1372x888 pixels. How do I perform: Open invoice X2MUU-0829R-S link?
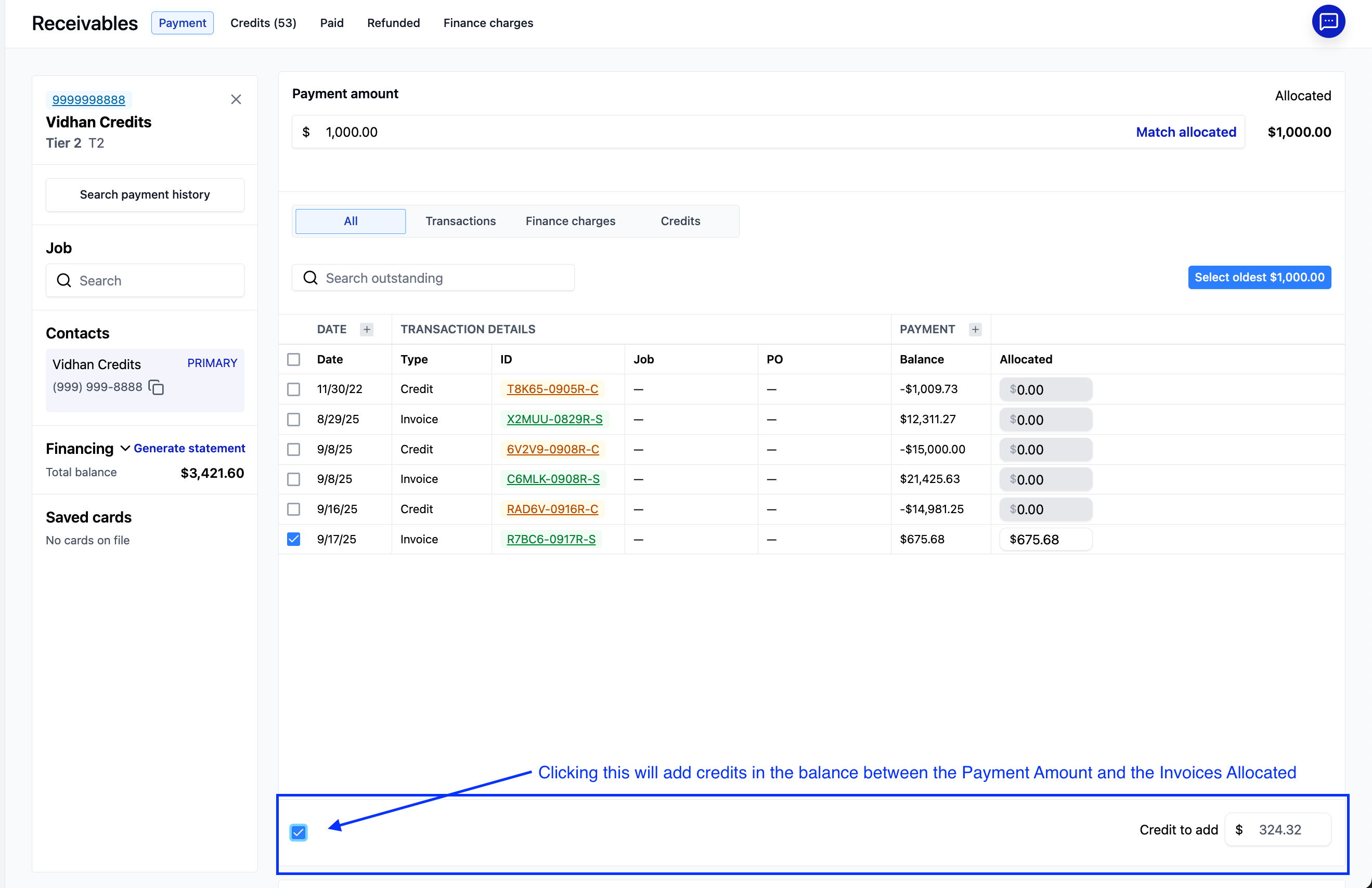554,420
